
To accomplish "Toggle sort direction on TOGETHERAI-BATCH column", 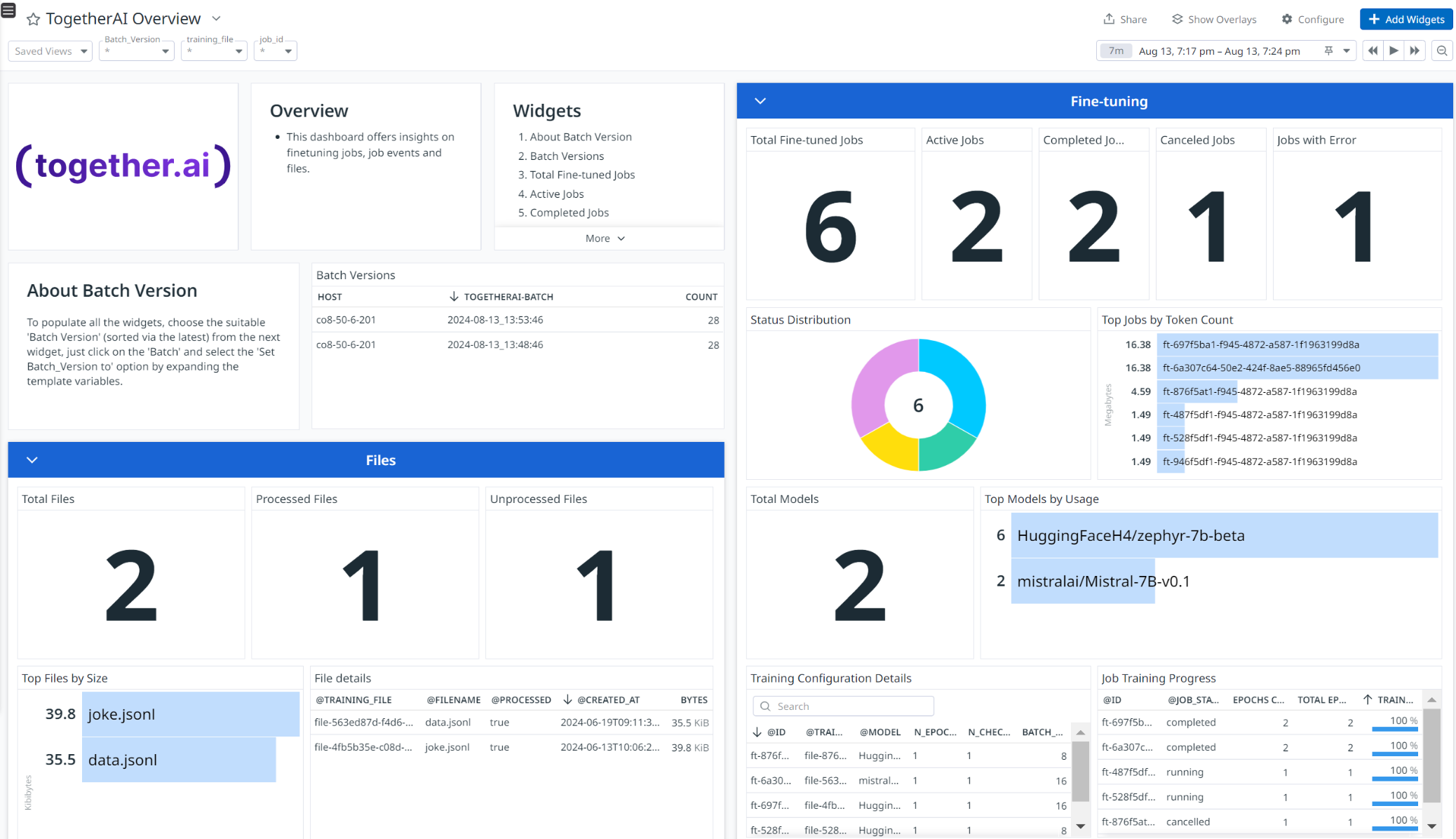I will (501, 296).
